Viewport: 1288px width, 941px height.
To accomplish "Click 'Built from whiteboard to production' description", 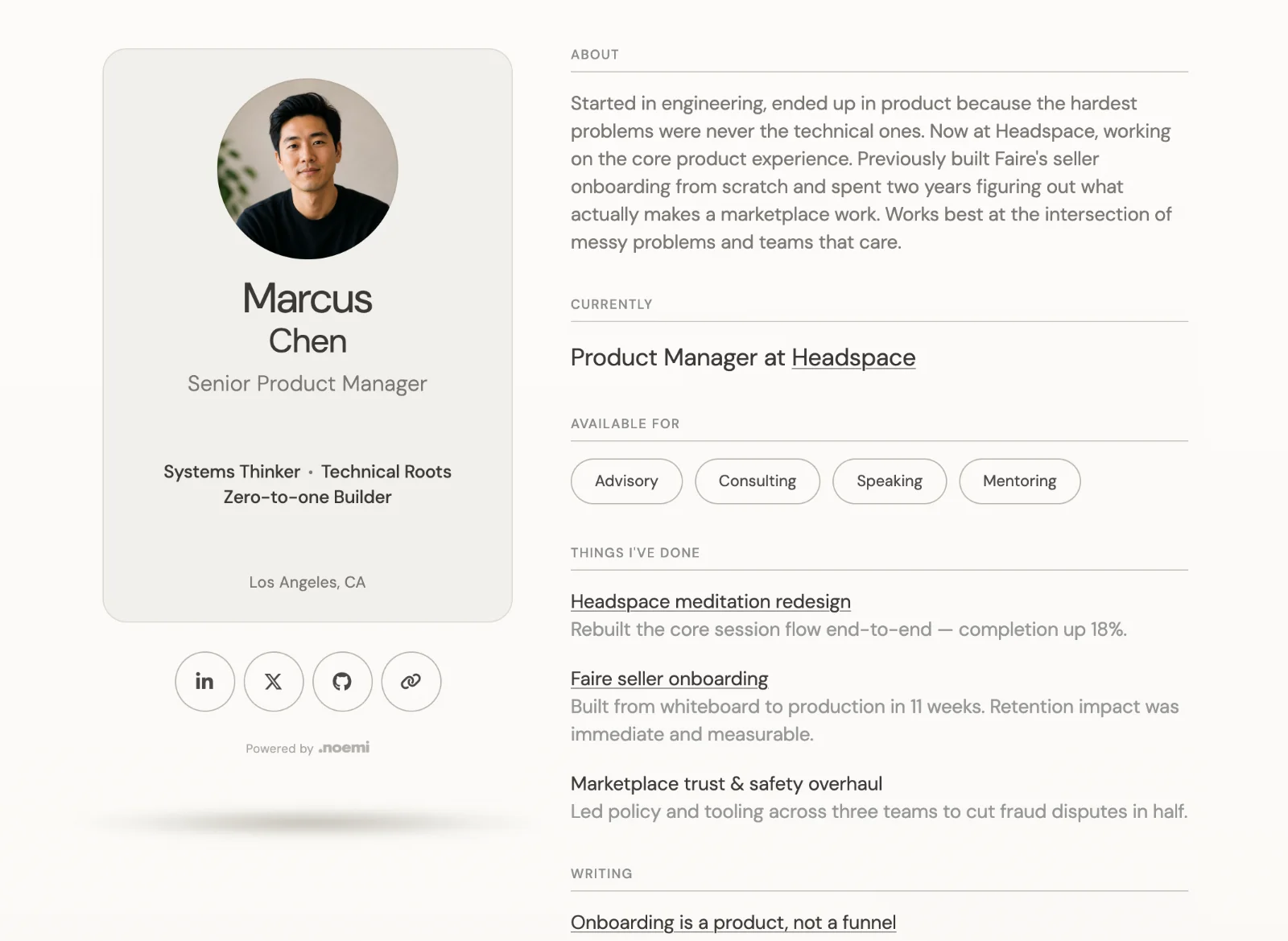I will pos(875,720).
